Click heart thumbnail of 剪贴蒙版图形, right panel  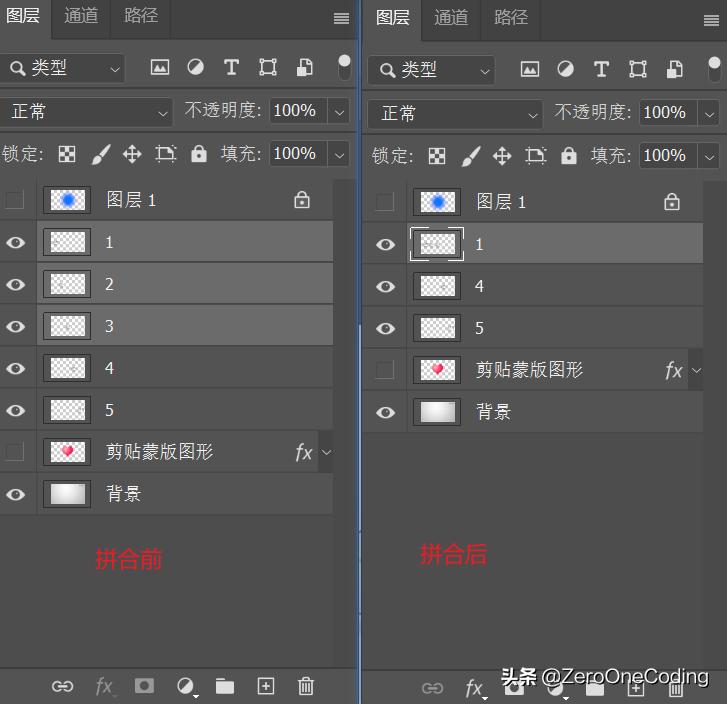coord(437,370)
